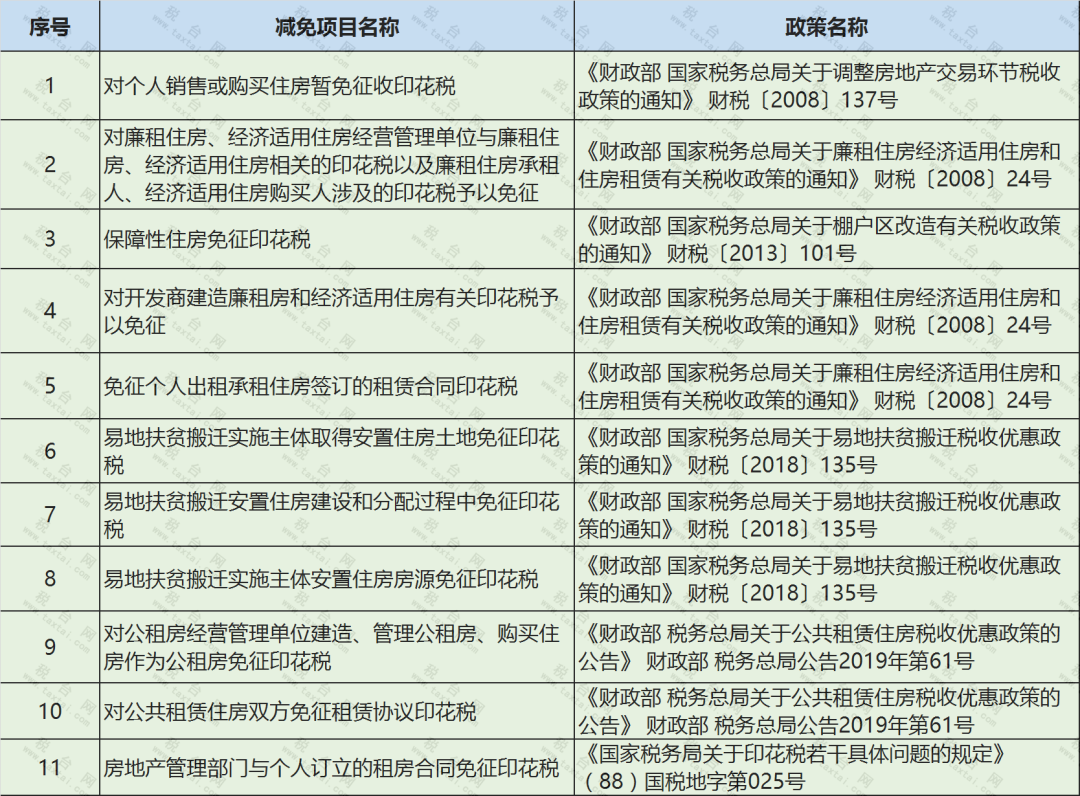Select serial number cell 10
Viewport: 1080px width, 796px height.
(50, 711)
